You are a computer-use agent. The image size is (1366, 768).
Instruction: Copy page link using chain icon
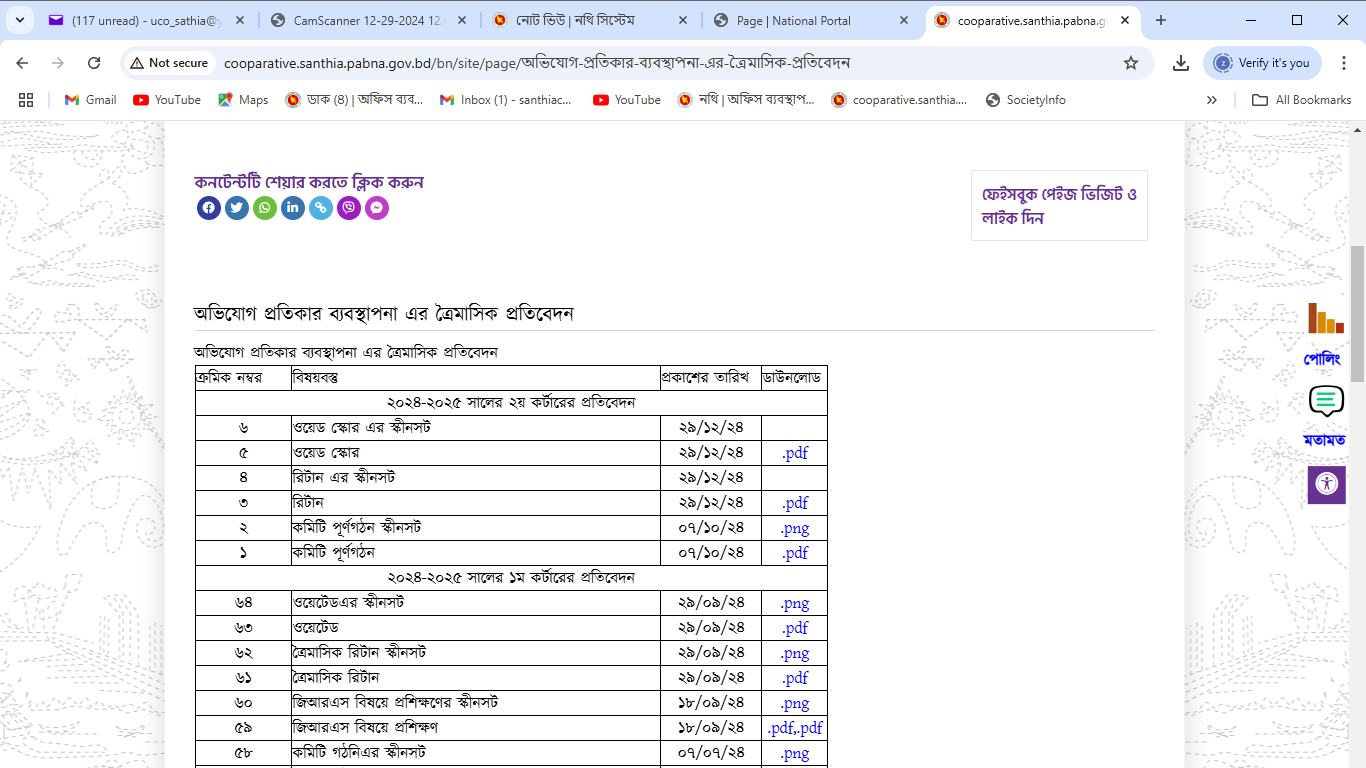[x=321, y=208]
